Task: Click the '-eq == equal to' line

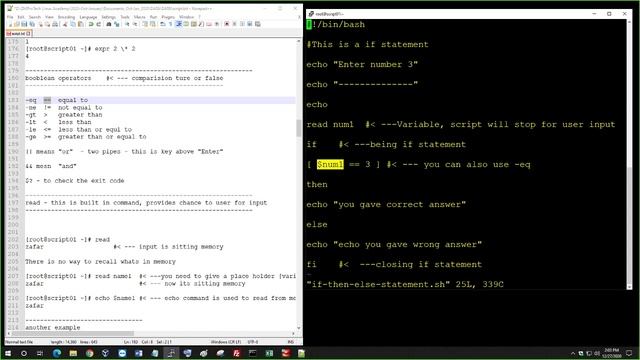Action: [56, 100]
